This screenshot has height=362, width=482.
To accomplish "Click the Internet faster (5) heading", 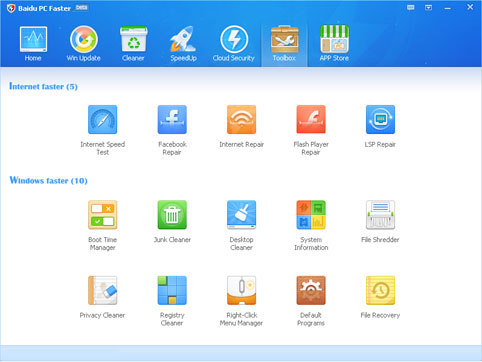I will pyautogui.click(x=43, y=87).
